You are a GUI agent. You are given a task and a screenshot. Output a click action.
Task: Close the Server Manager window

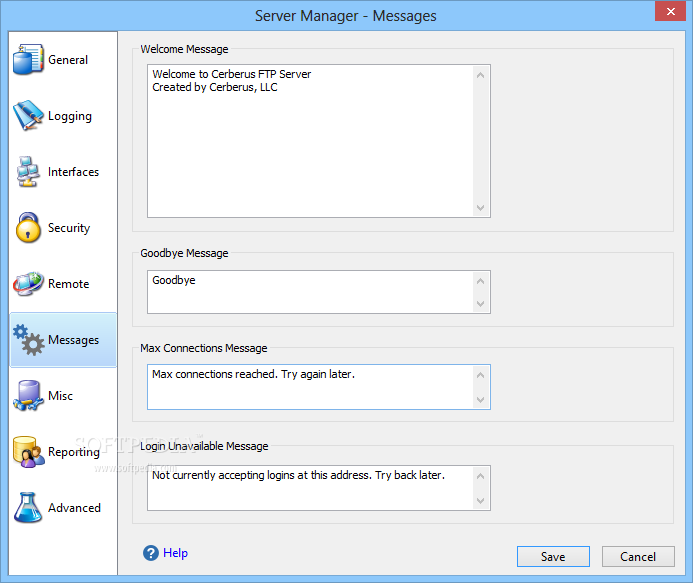(670, 11)
